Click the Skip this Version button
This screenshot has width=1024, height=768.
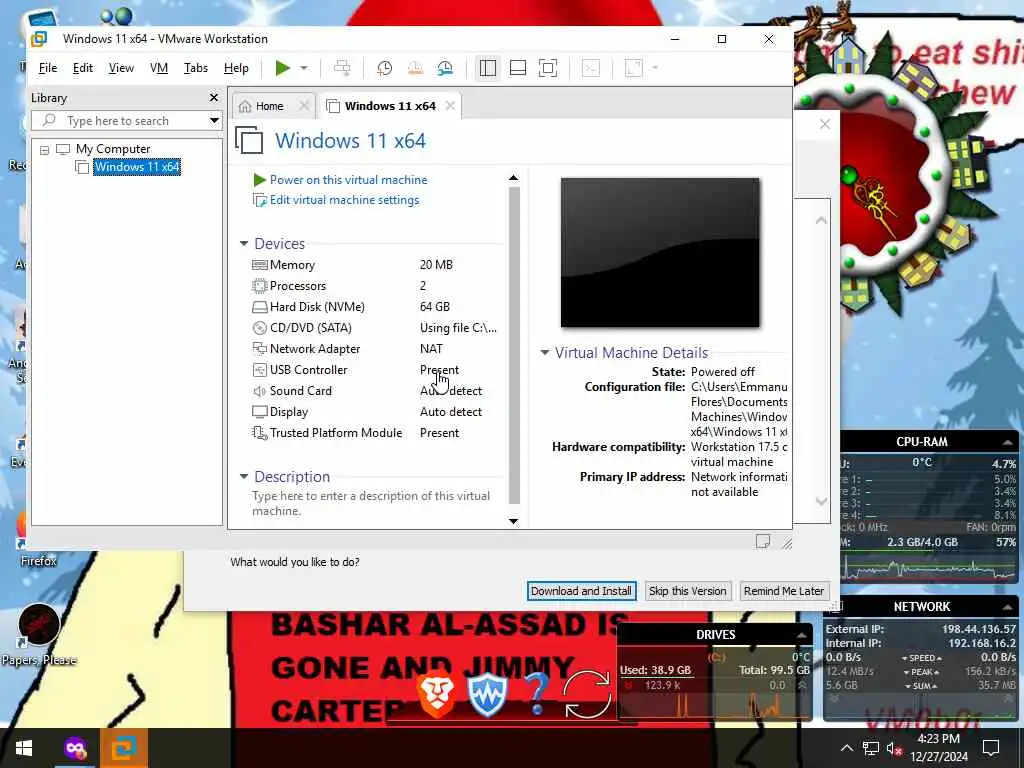tap(687, 591)
